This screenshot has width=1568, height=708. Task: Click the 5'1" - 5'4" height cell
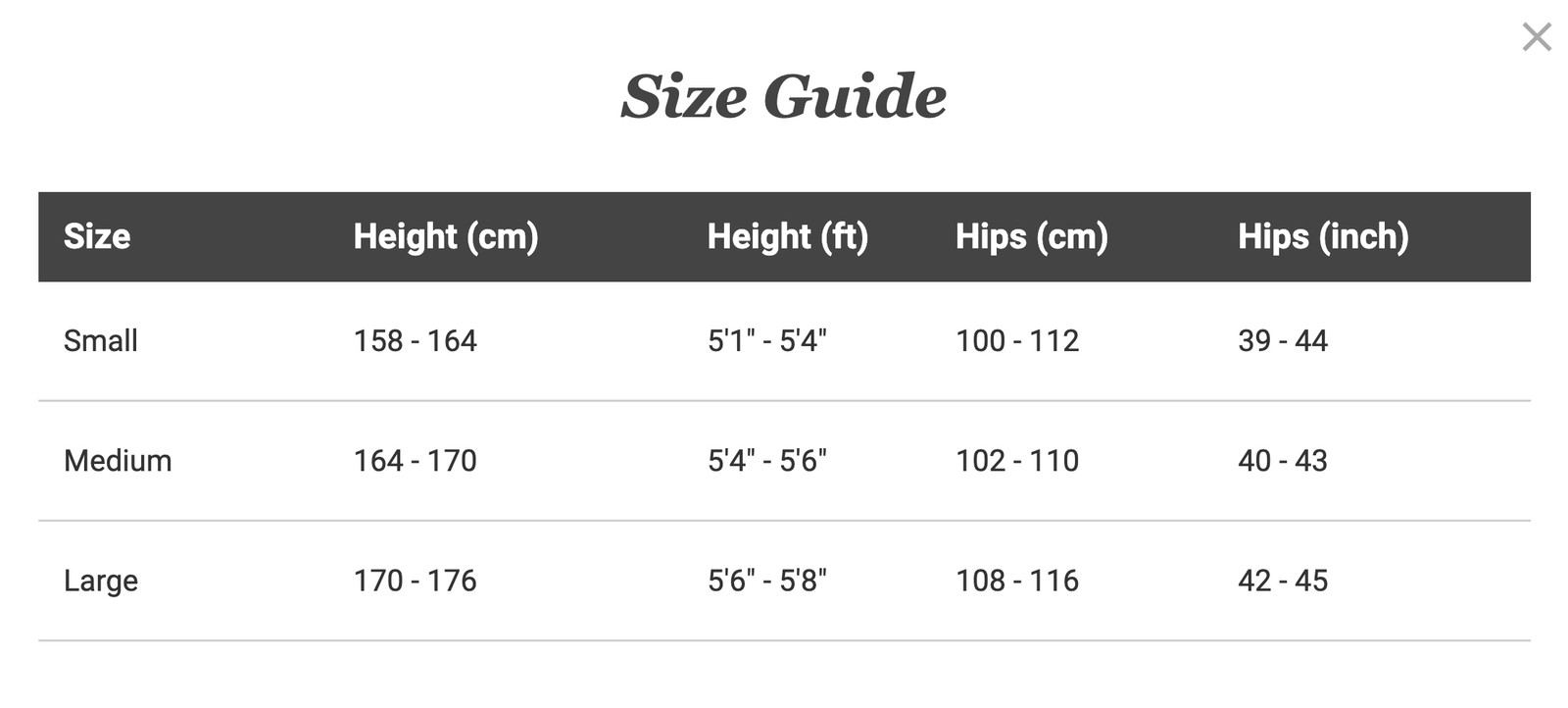pyautogui.click(x=767, y=340)
